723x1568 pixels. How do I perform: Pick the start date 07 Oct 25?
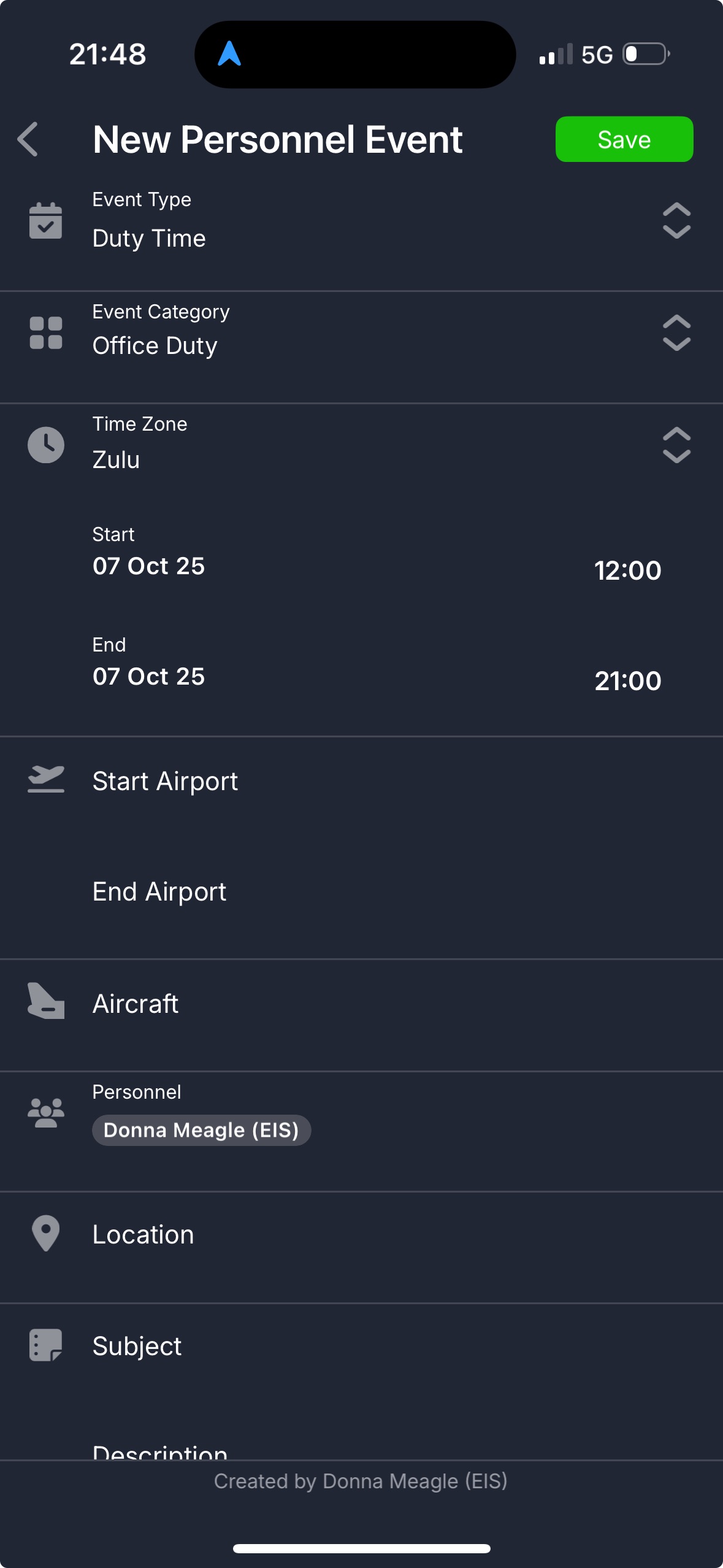(x=148, y=566)
